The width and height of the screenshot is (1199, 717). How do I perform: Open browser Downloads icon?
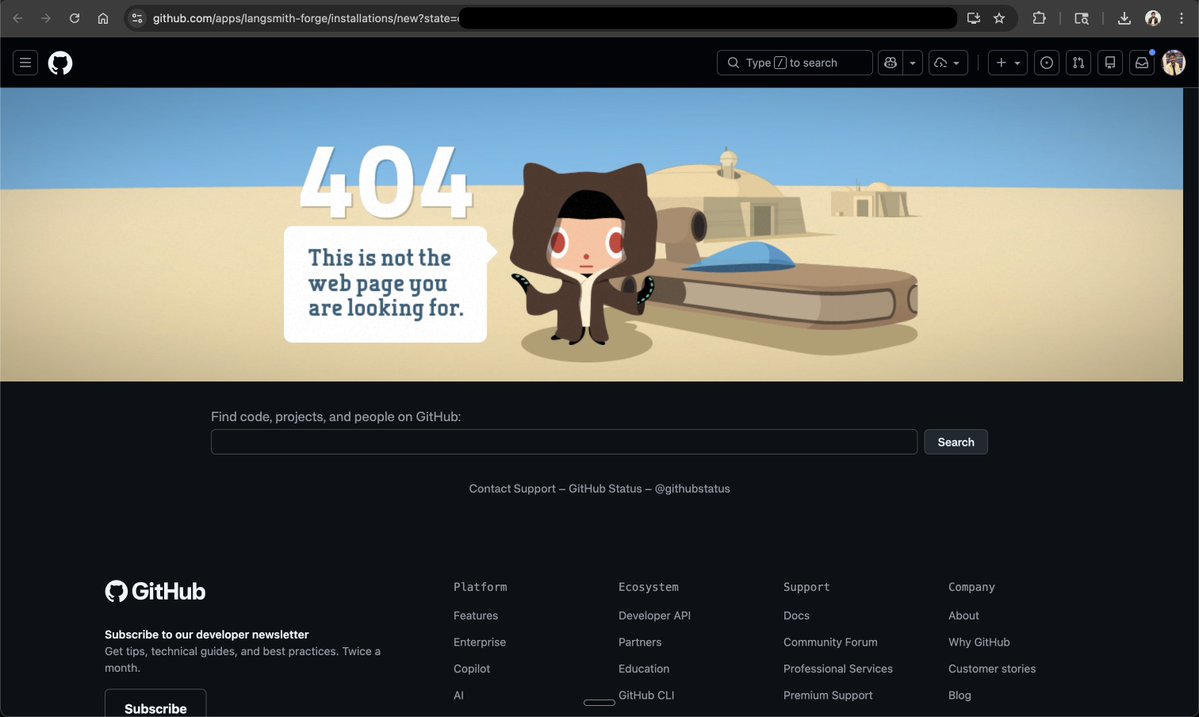(x=1124, y=18)
